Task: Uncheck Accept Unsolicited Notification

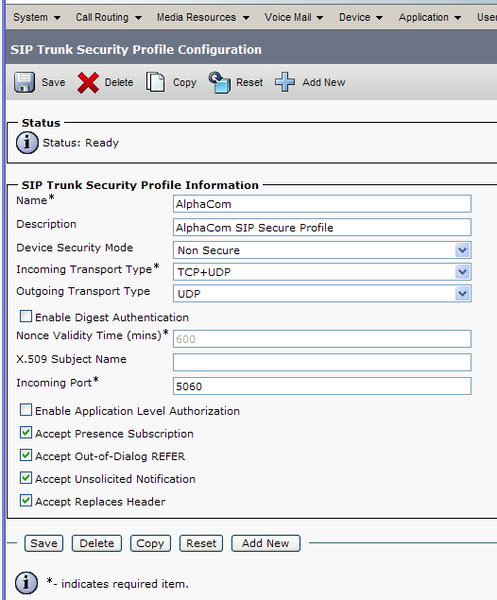Action: coord(26,478)
